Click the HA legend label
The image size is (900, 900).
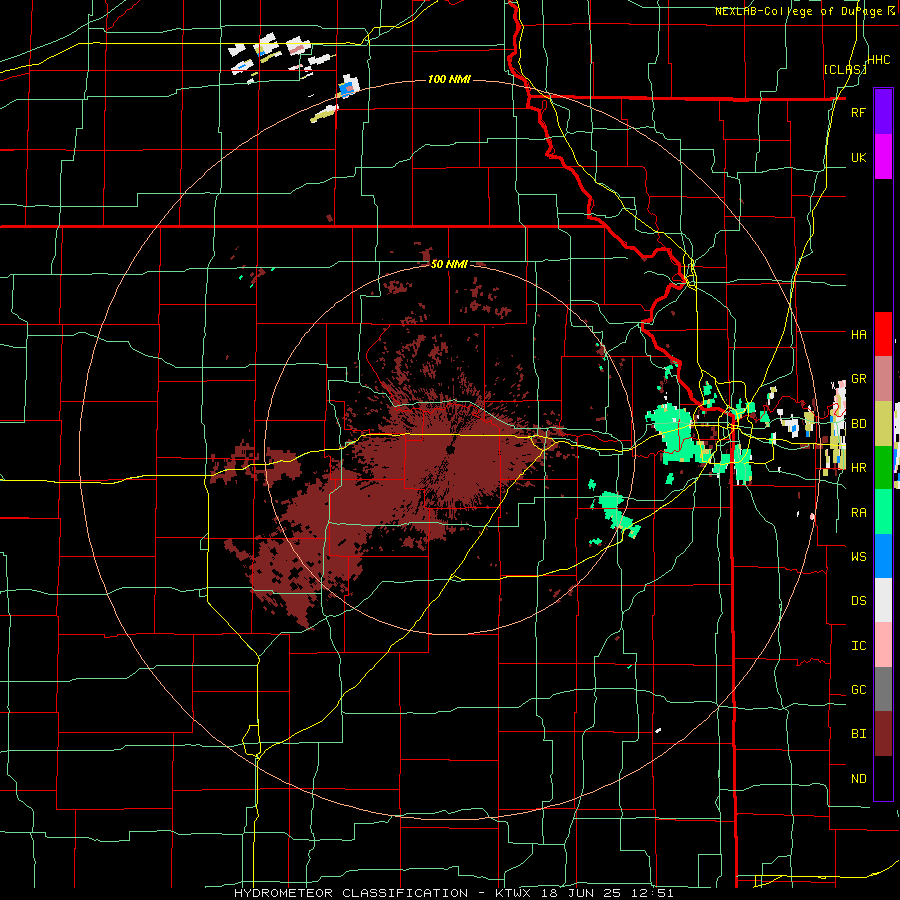858,334
